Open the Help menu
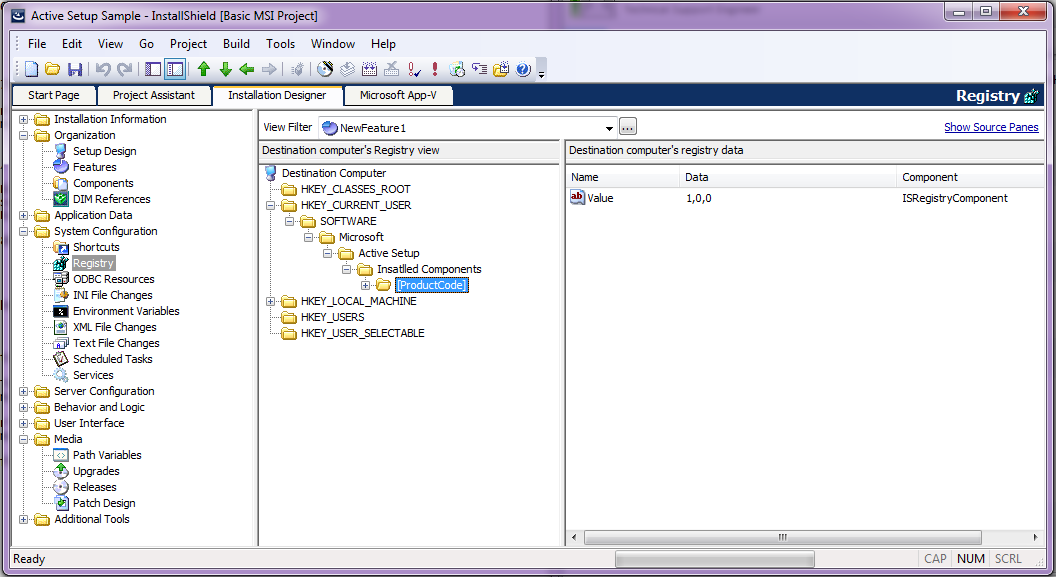The height and width of the screenshot is (577, 1056). tap(383, 44)
